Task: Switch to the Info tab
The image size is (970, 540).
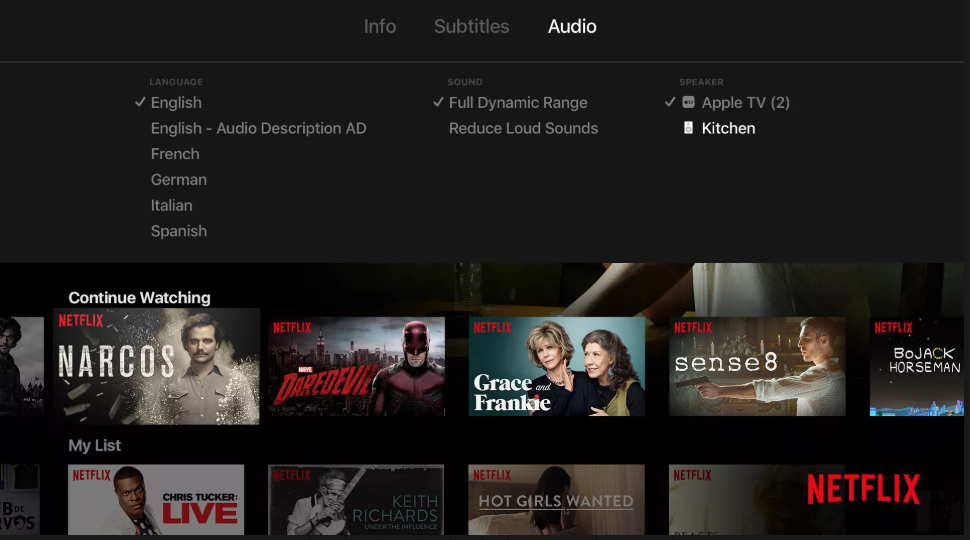Action: click(x=380, y=27)
